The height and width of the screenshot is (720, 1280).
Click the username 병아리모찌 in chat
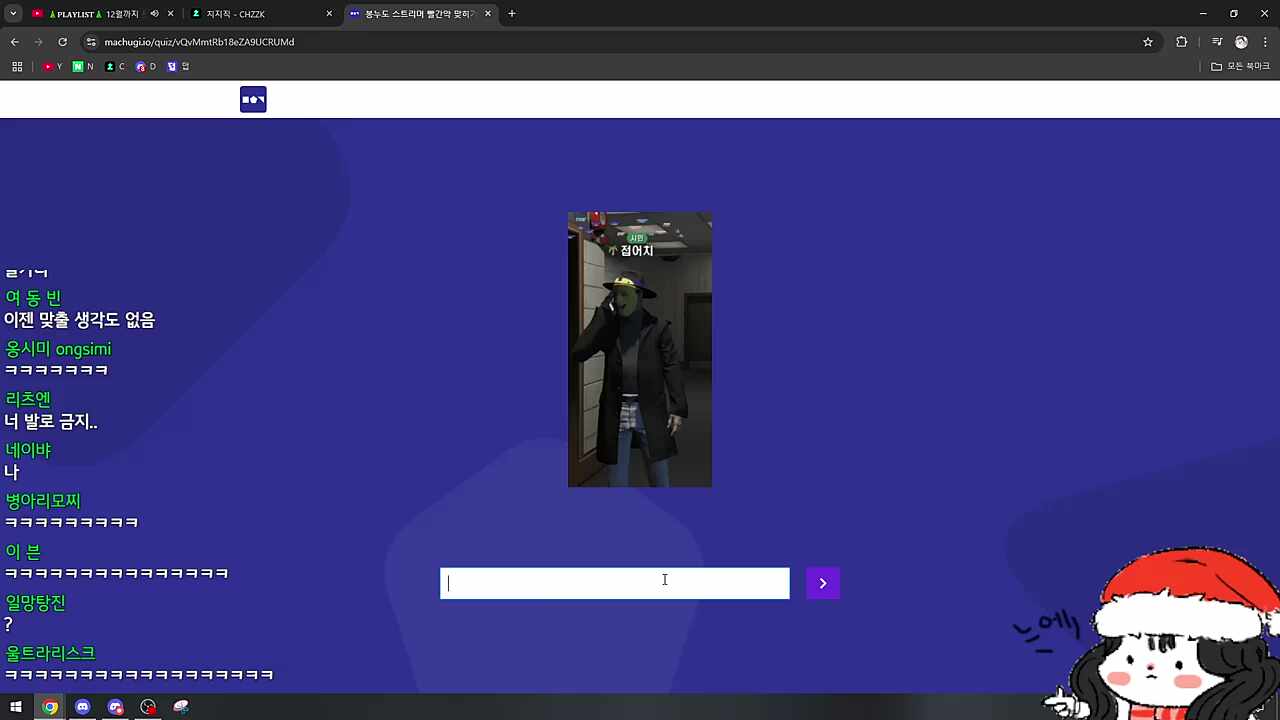coord(43,501)
